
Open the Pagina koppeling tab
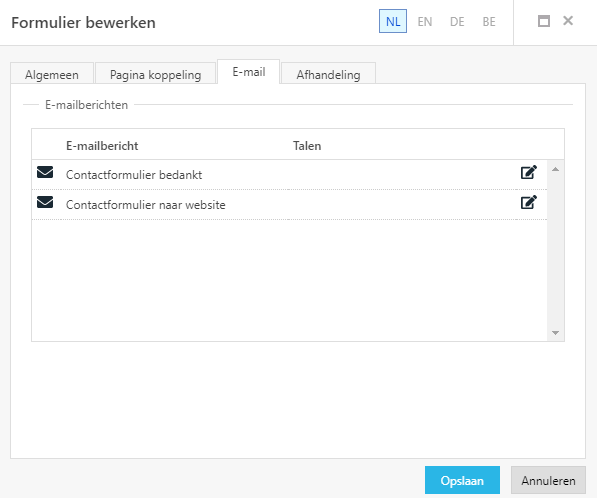click(x=155, y=73)
